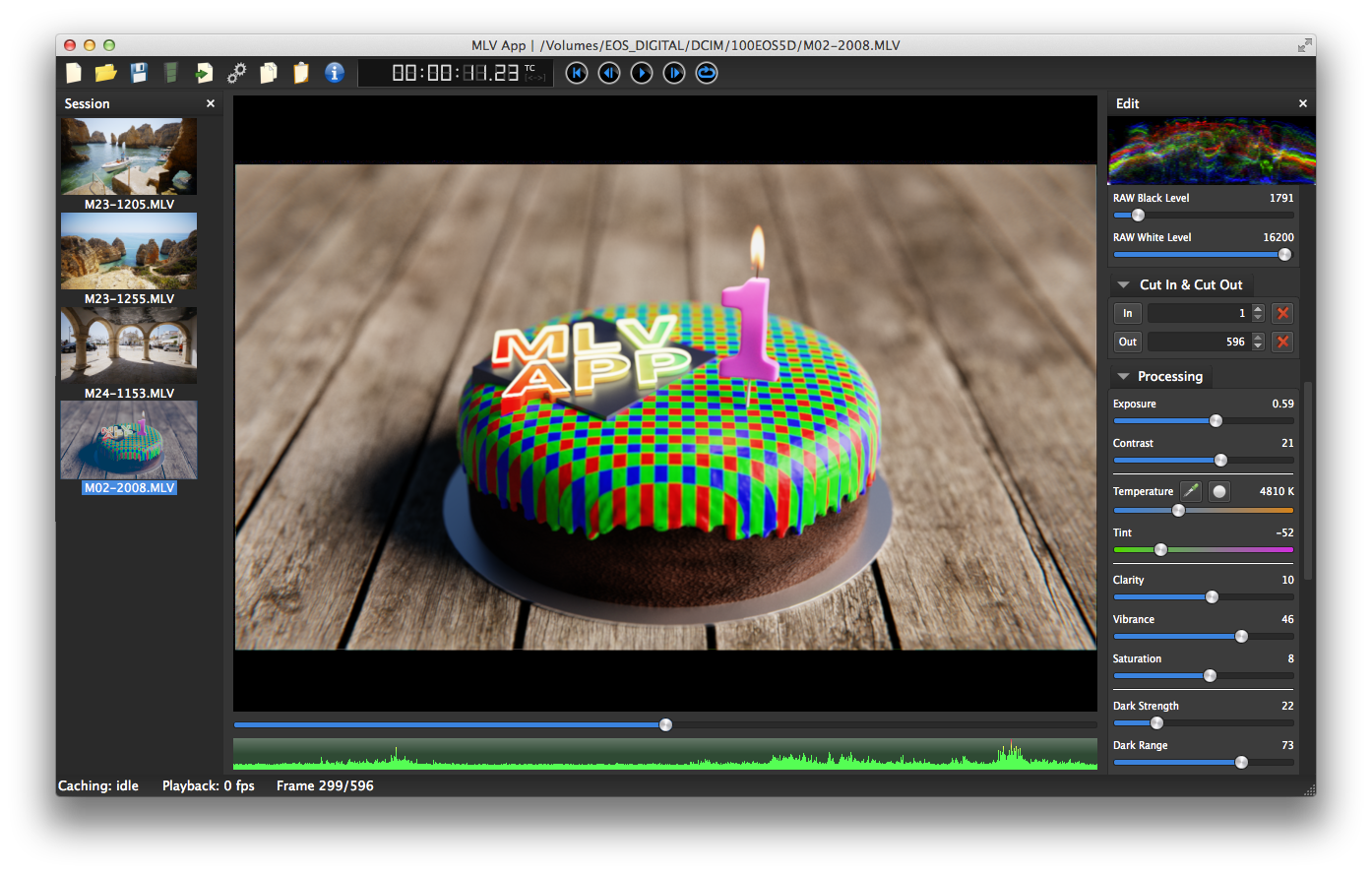Open a session via yellow folder icon
This screenshot has width=1372, height=874.
tap(105, 73)
